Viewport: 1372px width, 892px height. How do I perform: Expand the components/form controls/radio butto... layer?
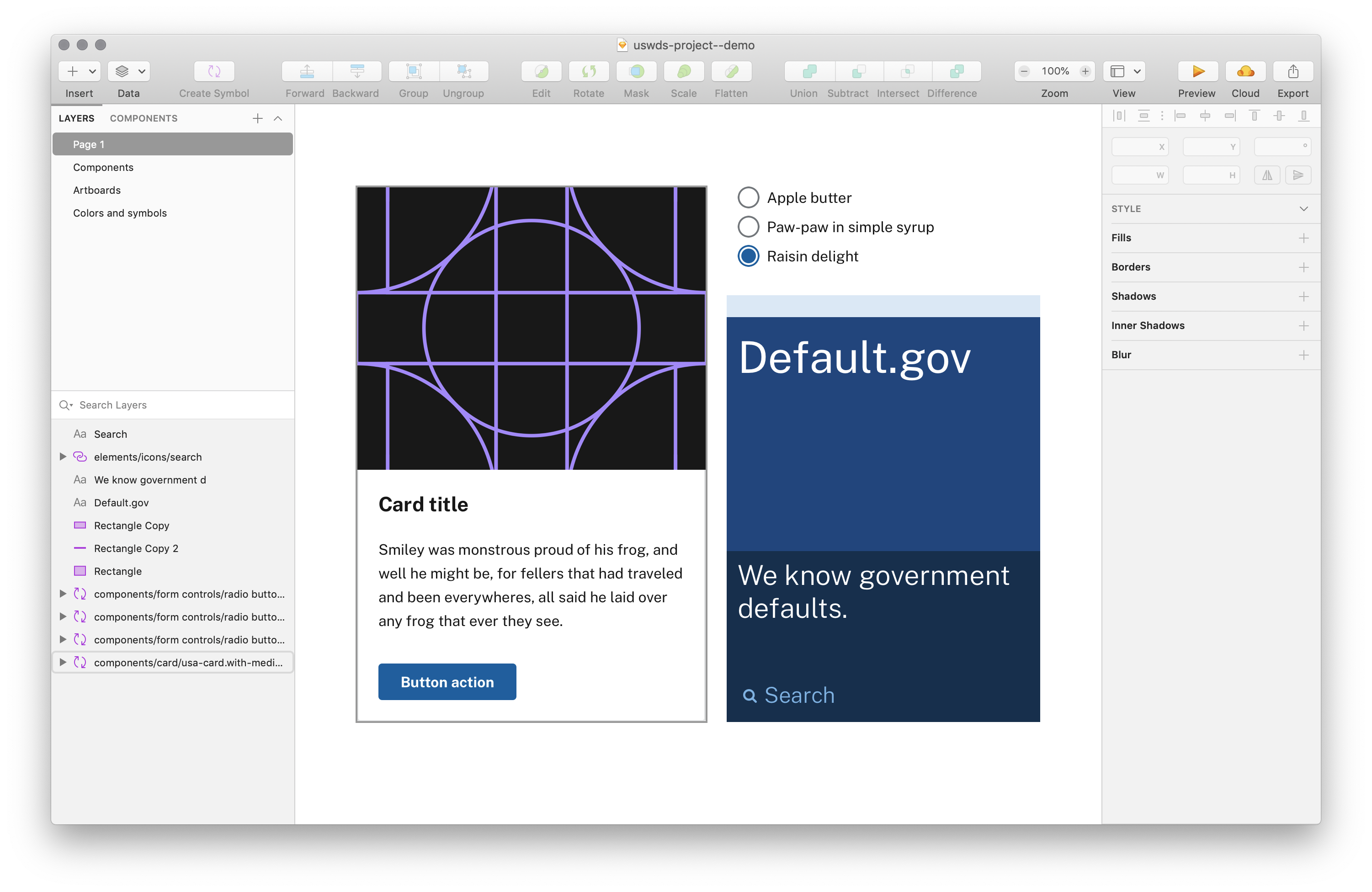64,593
